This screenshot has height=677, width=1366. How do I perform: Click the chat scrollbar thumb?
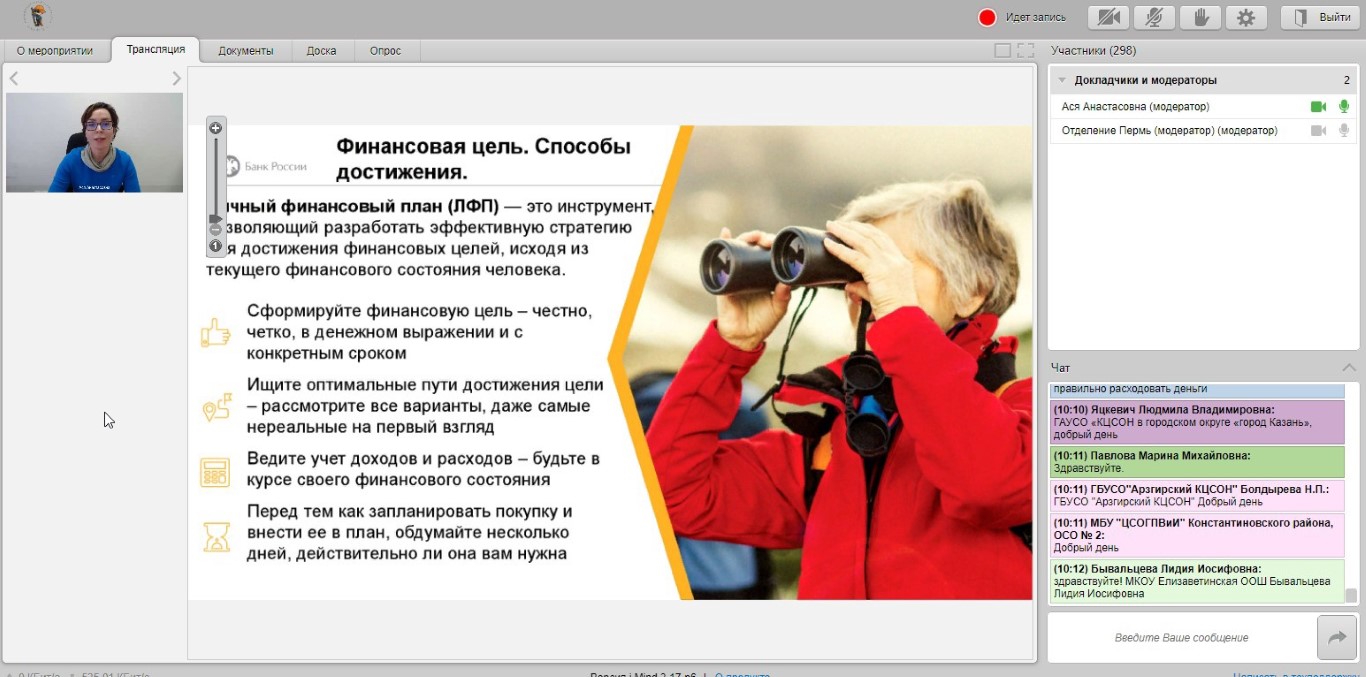tap(1352, 595)
